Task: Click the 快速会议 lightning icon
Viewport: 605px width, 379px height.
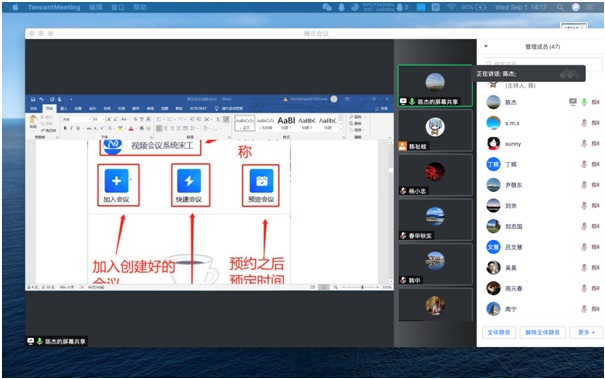Action: point(189,181)
